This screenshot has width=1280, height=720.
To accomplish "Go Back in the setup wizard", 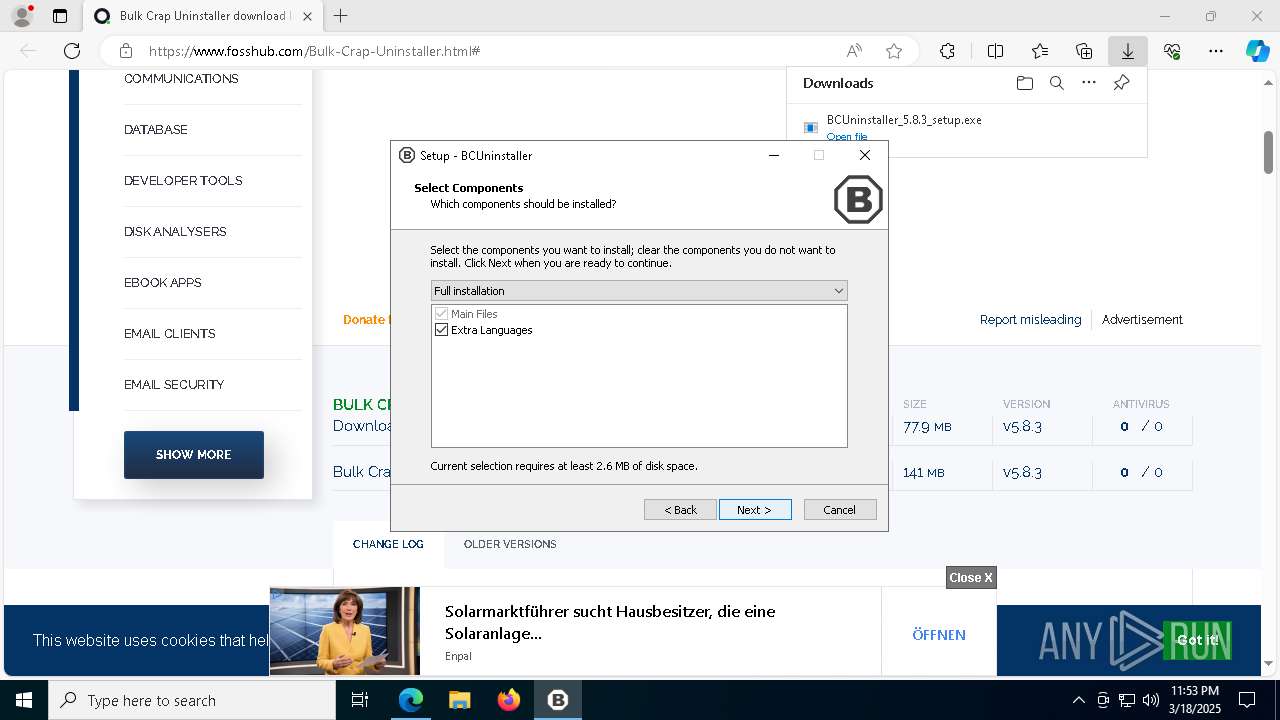I will click(680, 510).
